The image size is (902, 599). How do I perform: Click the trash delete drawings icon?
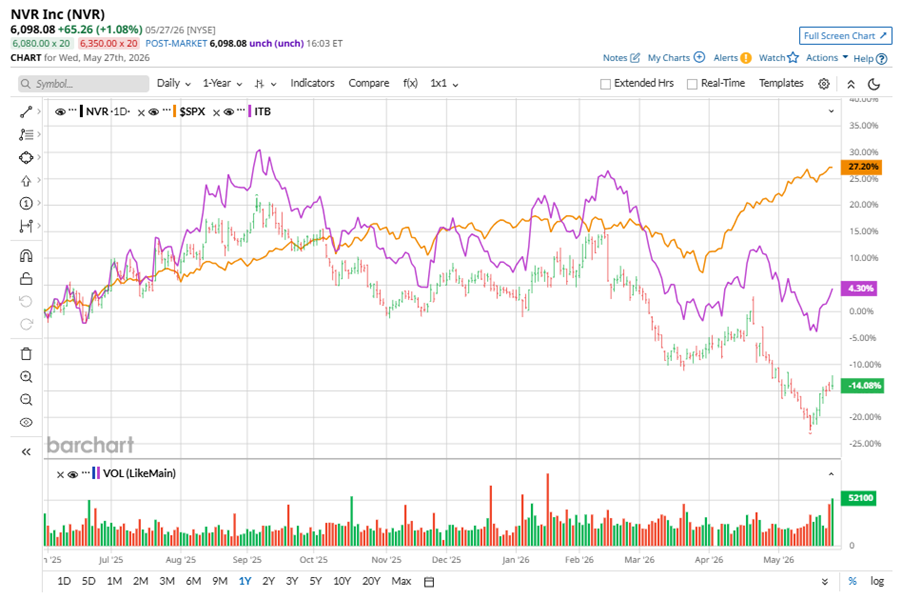tap(26, 354)
